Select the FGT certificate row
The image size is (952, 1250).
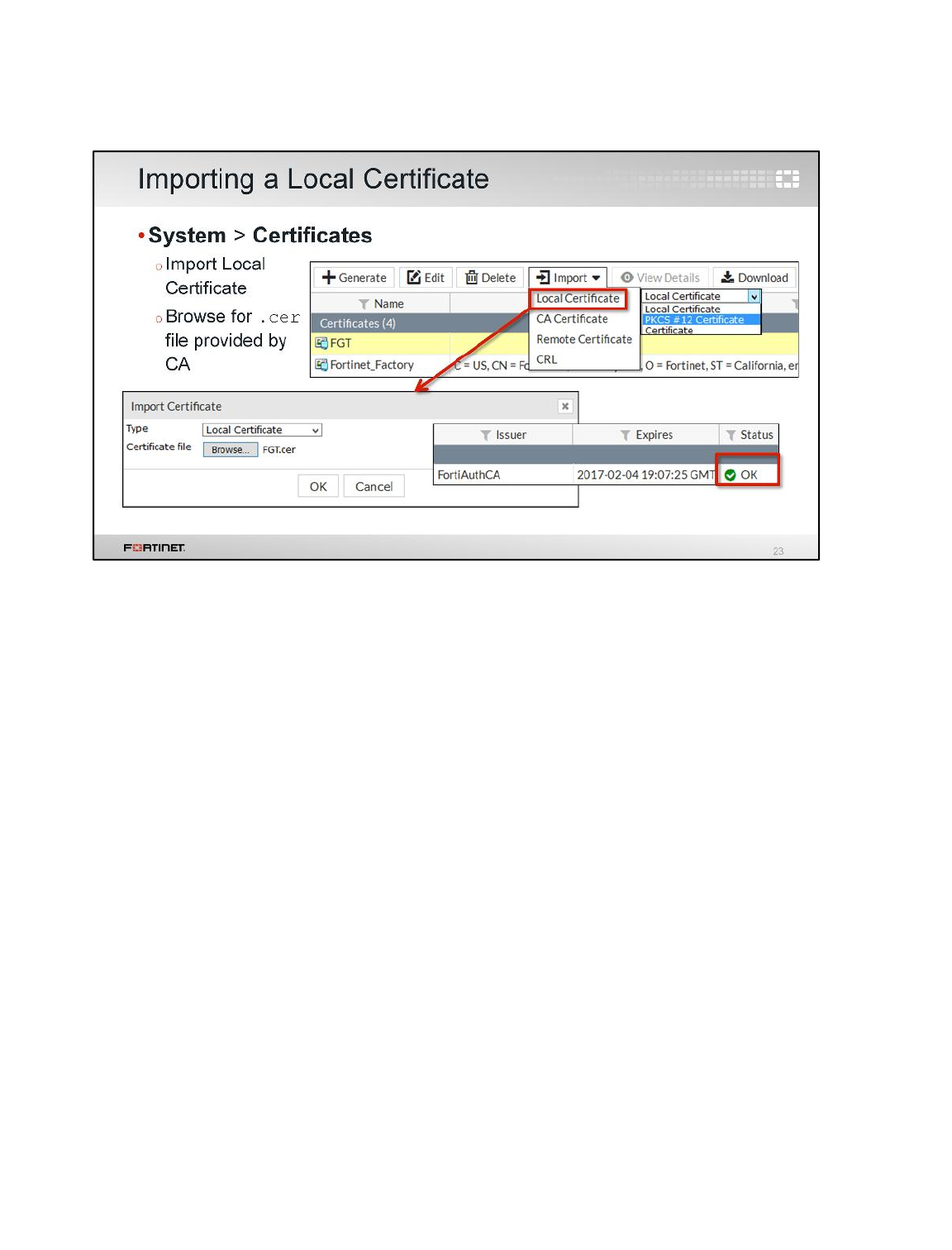(x=555, y=343)
